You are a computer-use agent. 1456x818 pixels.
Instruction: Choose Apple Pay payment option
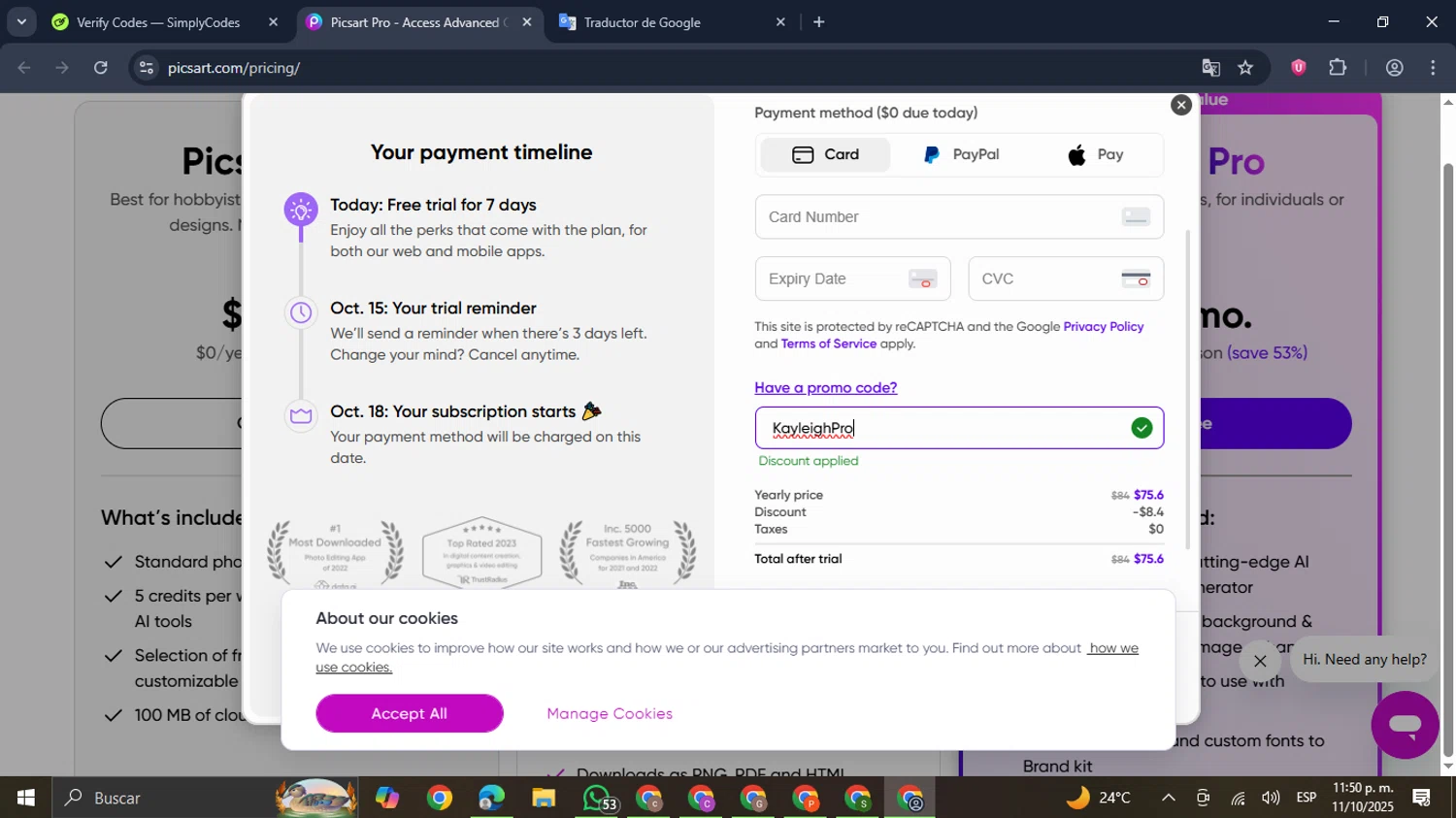pyautogui.click(x=1095, y=154)
